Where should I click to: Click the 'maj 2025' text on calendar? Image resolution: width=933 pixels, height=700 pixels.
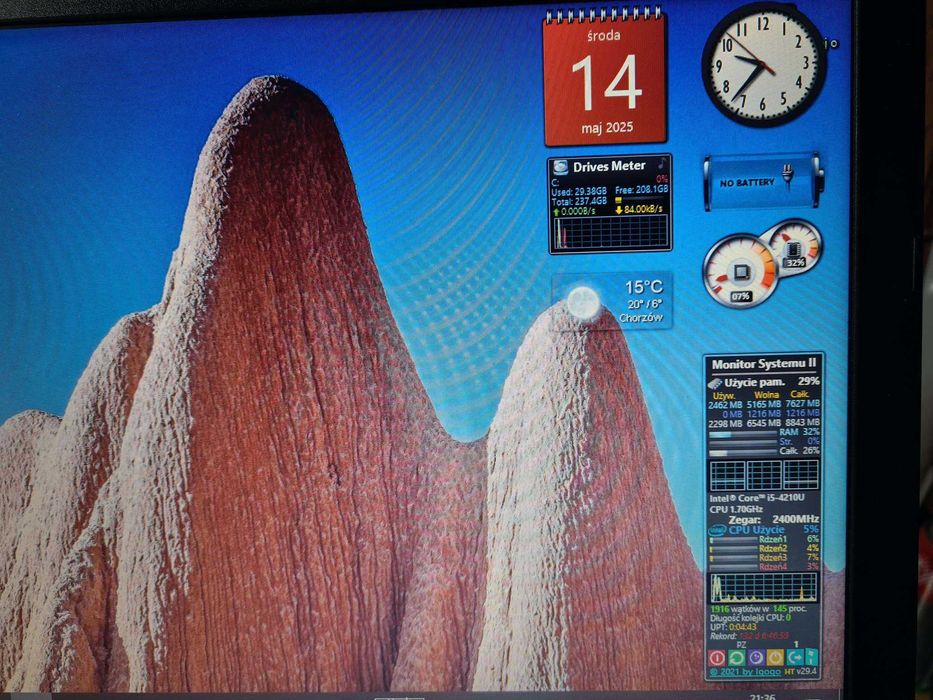tap(607, 127)
